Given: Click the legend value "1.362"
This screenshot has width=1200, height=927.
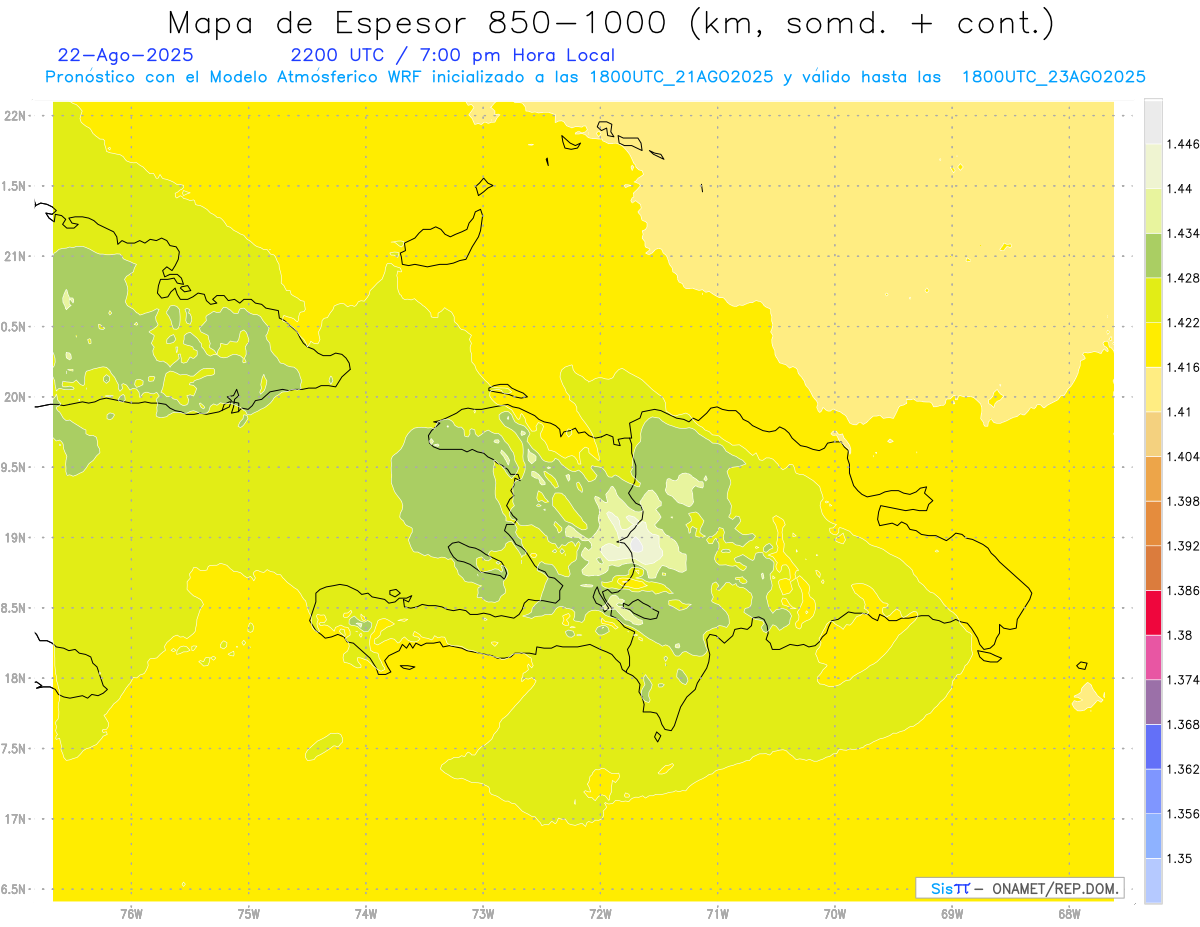Looking at the screenshot, I should 1184,769.
